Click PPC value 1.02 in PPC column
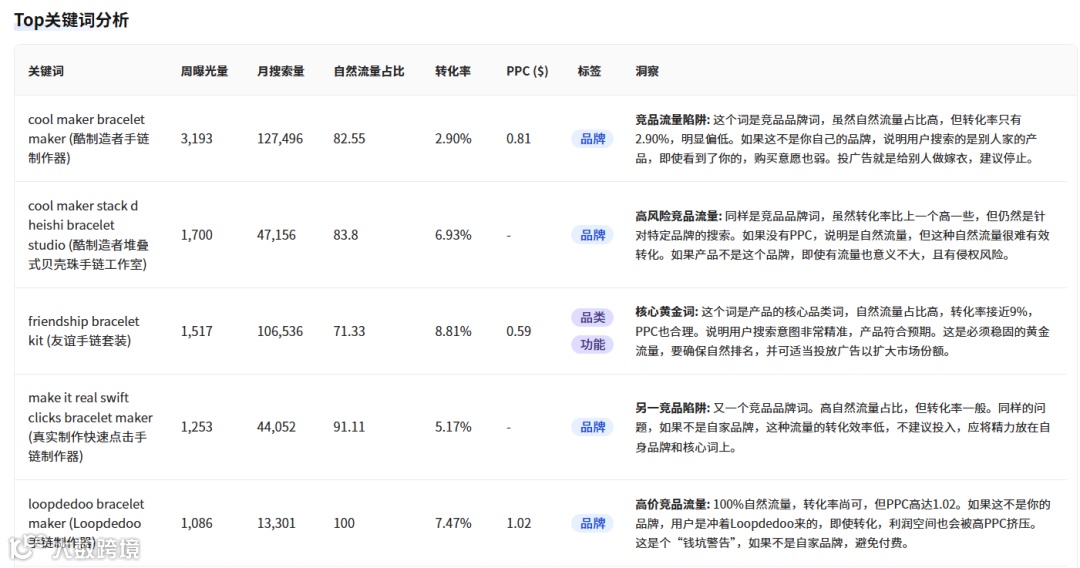The image size is (1080, 568). [519, 523]
